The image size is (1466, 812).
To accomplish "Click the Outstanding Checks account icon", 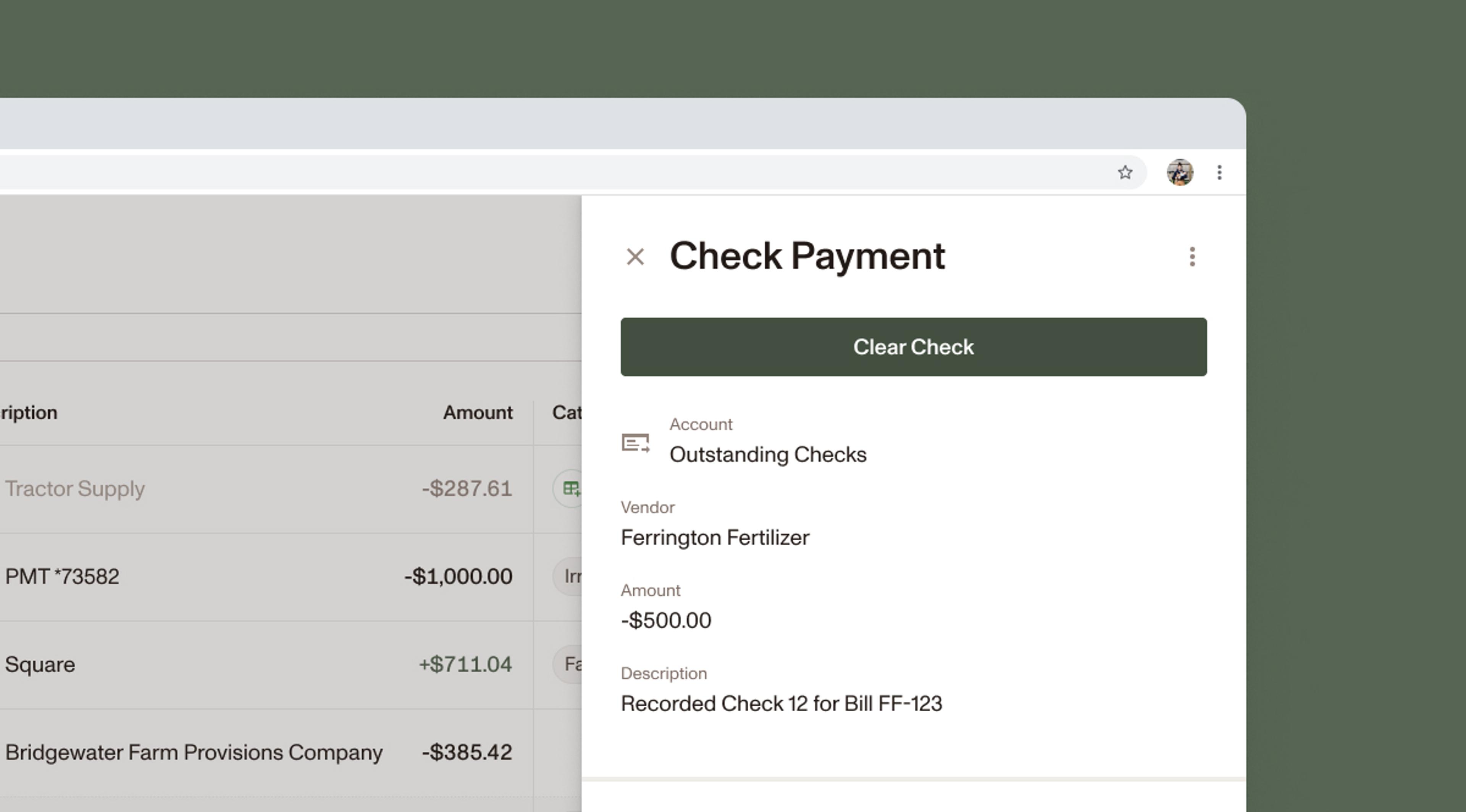I will click(x=635, y=443).
